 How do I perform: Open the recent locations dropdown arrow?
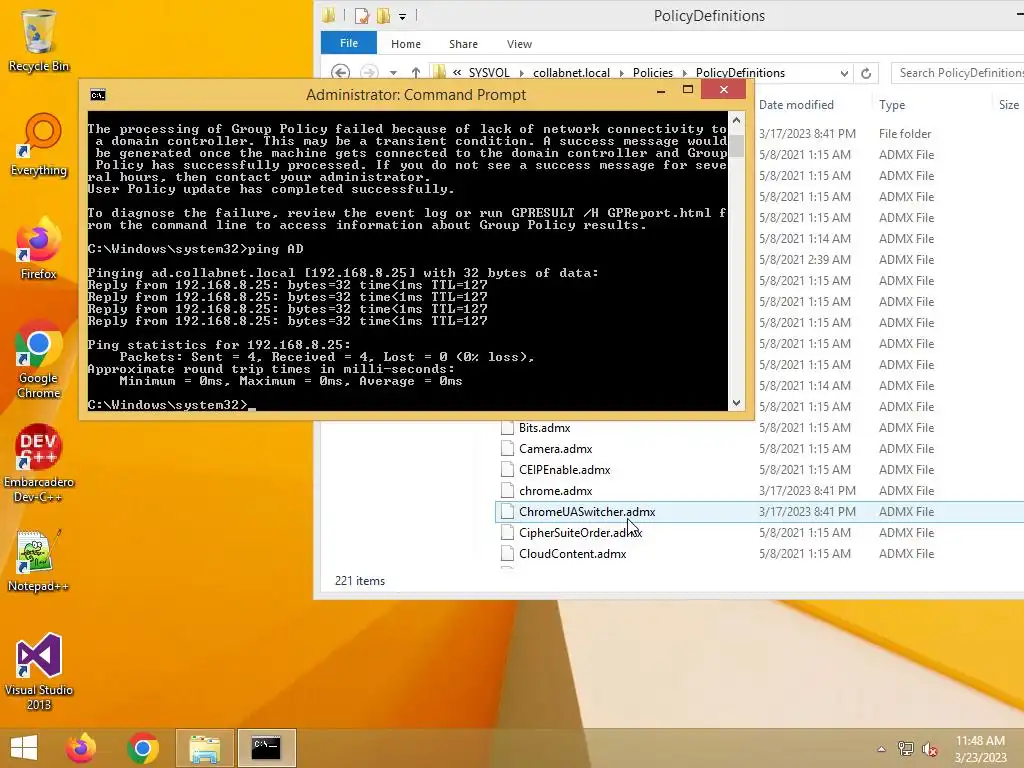click(393, 73)
